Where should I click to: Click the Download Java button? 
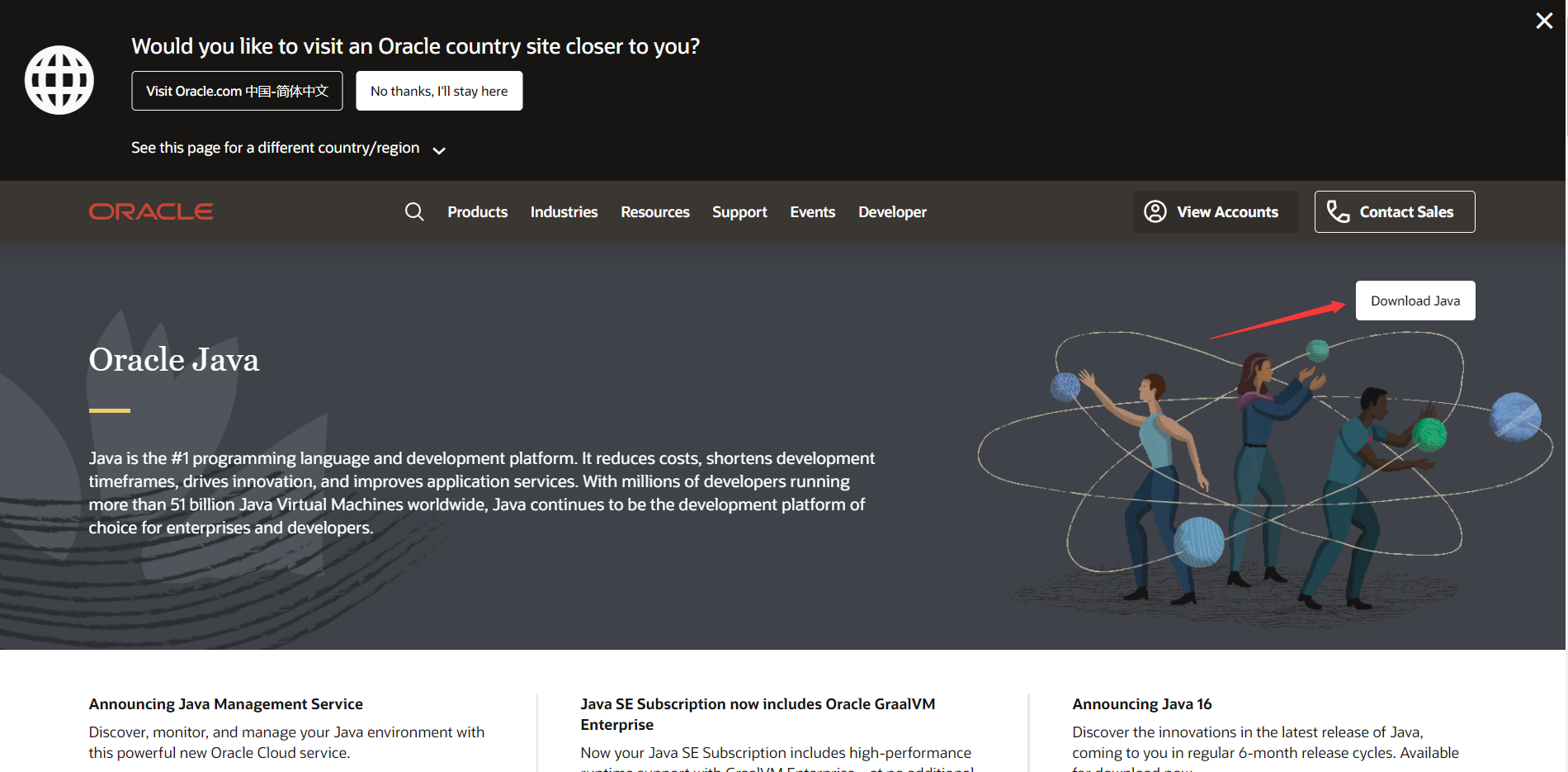pos(1415,301)
